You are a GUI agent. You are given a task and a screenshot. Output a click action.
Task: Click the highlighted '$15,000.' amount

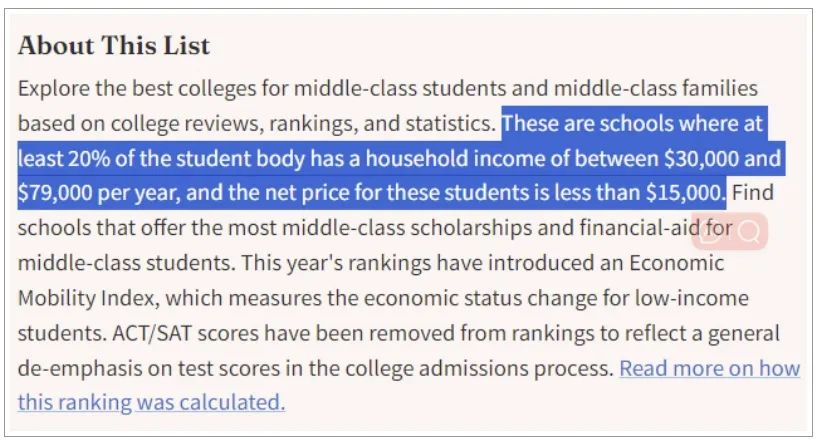(686, 193)
